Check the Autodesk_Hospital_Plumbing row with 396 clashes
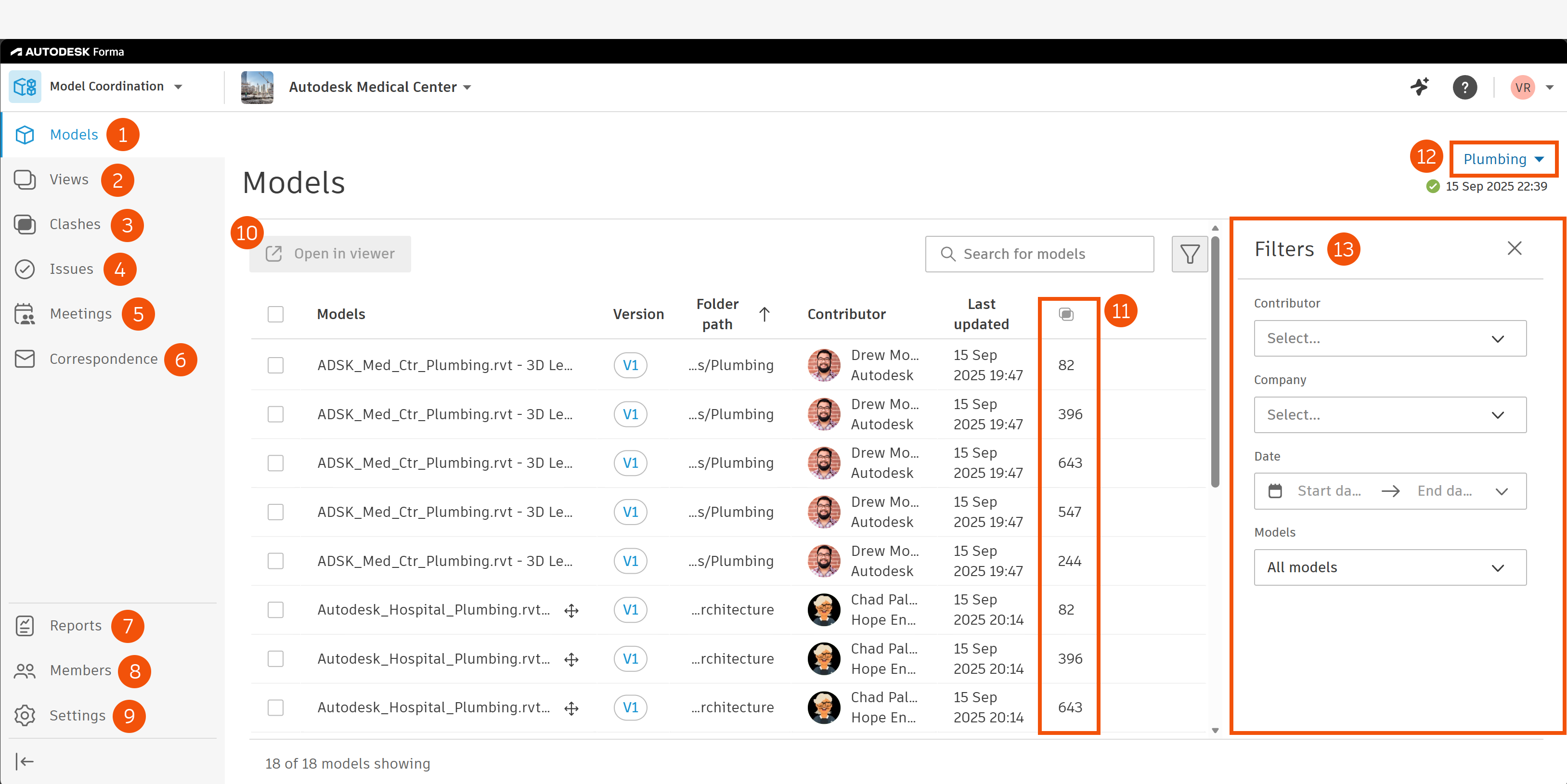Image resolution: width=1567 pixels, height=784 pixels. 275,659
